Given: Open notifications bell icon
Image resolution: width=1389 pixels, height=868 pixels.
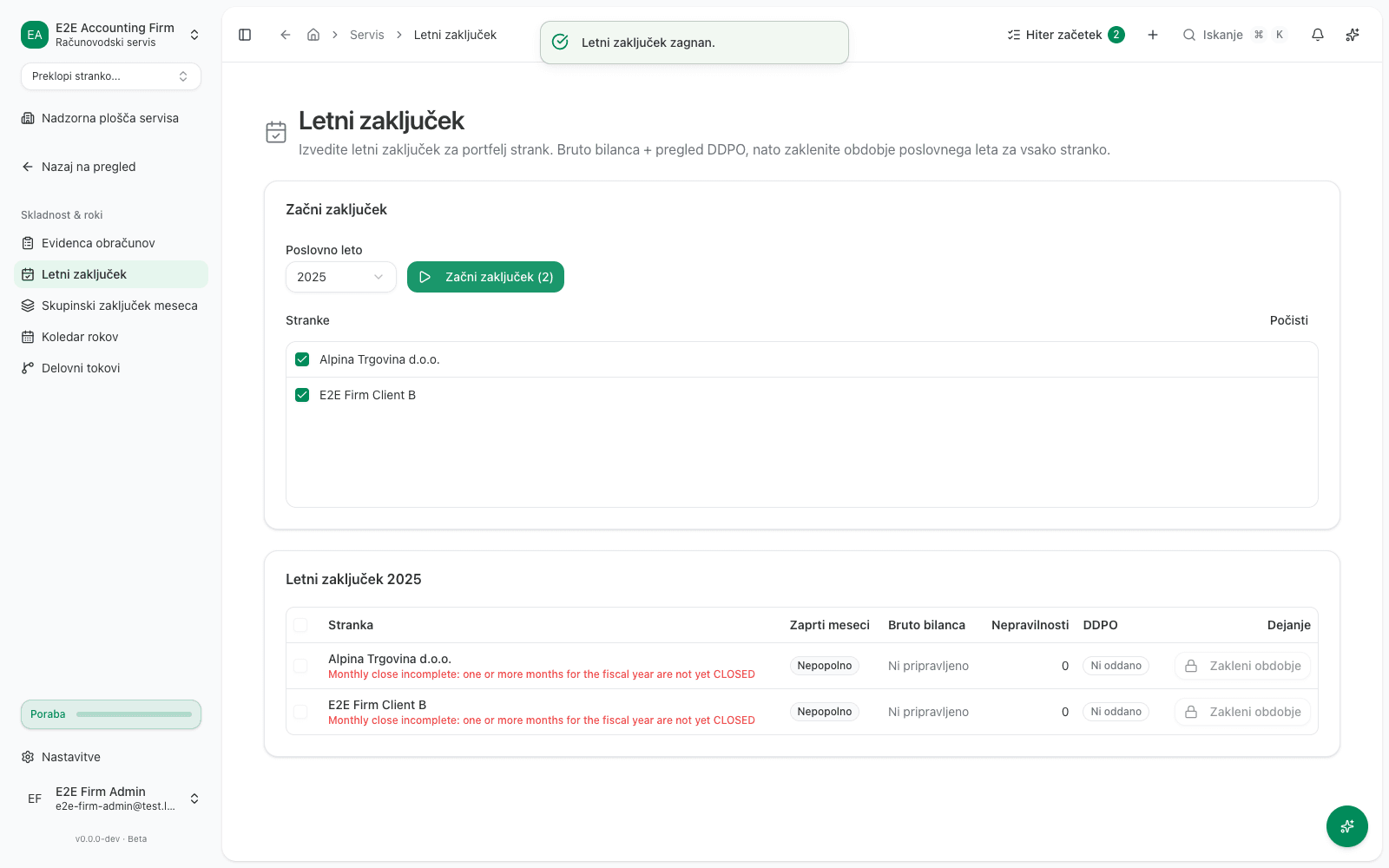Looking at the screenshot, I should click(1318, 35).
